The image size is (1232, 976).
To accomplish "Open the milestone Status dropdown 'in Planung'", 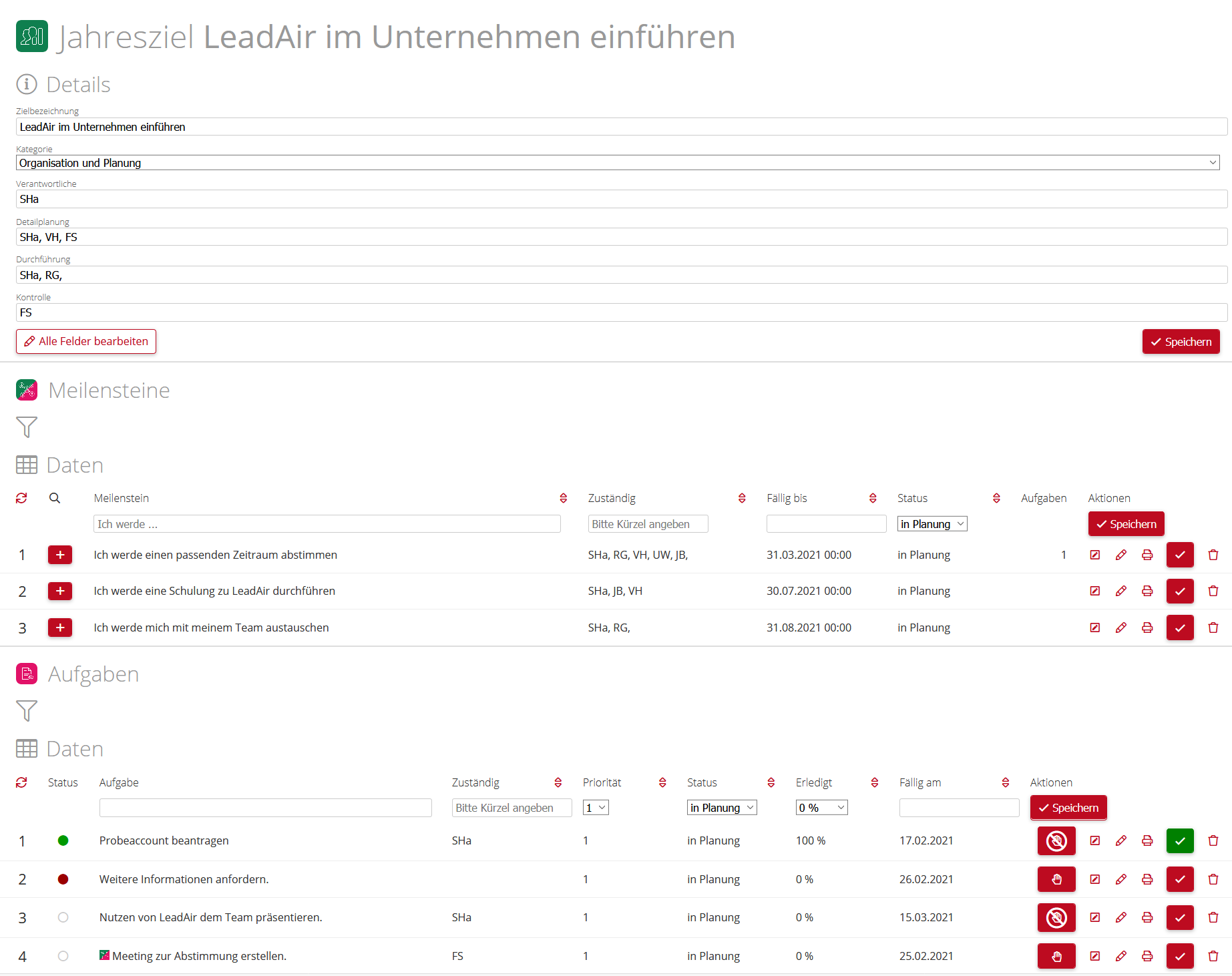I will [932, 524].
